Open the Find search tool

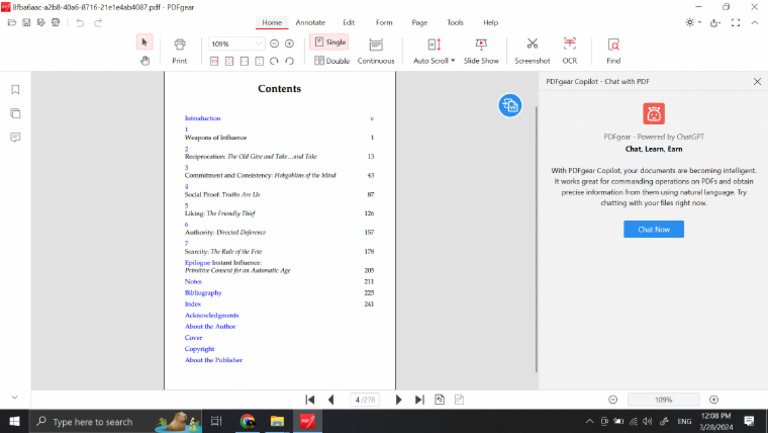pos(613,51)
